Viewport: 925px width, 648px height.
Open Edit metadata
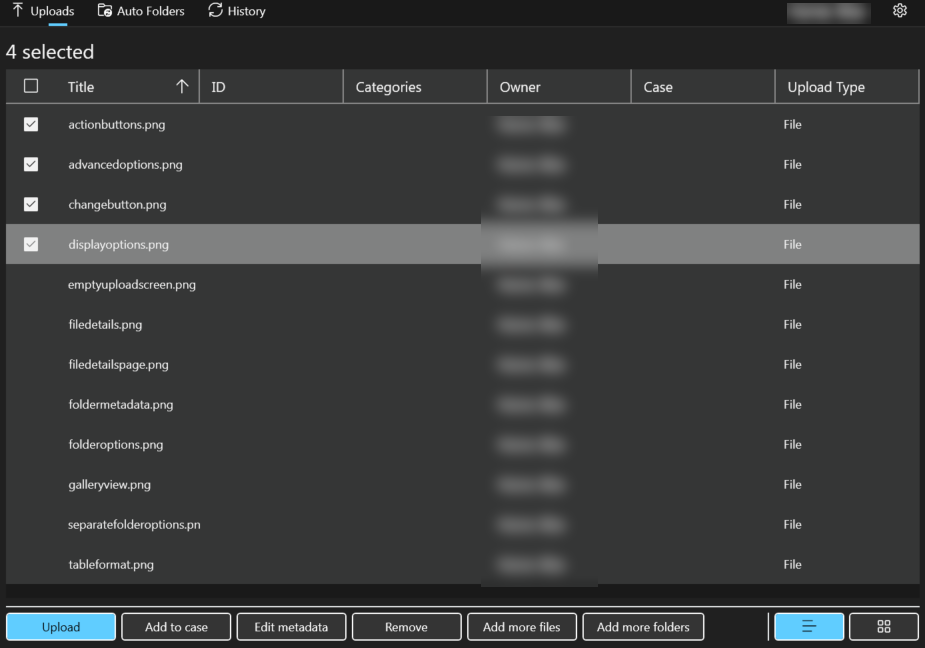point(291,626)
